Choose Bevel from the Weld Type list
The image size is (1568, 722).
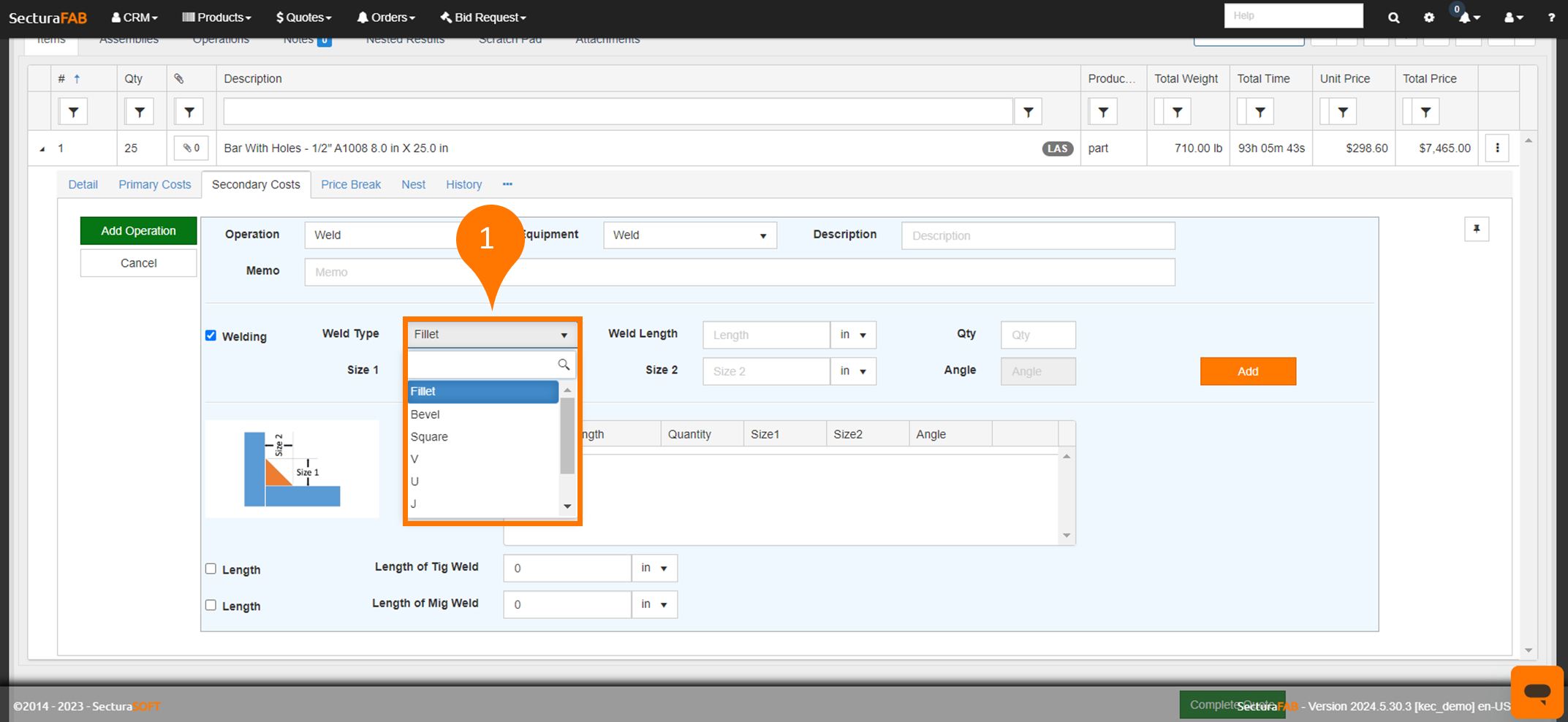425,414
